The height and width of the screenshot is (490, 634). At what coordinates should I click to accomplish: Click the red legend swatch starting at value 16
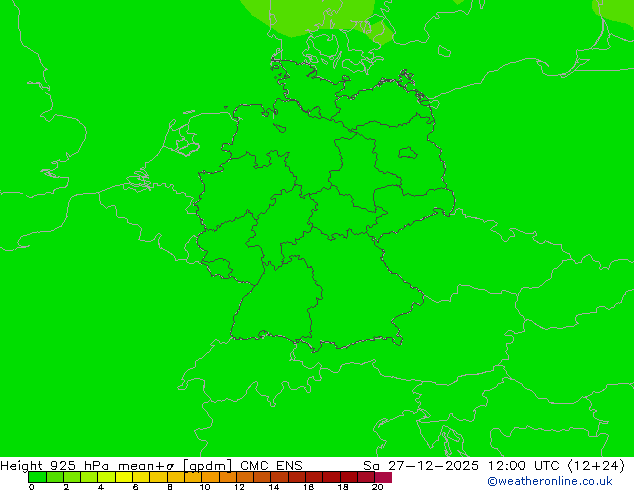(x=314, y=477)
